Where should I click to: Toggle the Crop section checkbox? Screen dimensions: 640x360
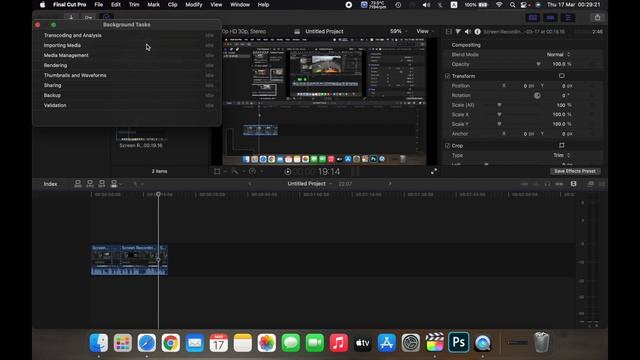(447, 146)
